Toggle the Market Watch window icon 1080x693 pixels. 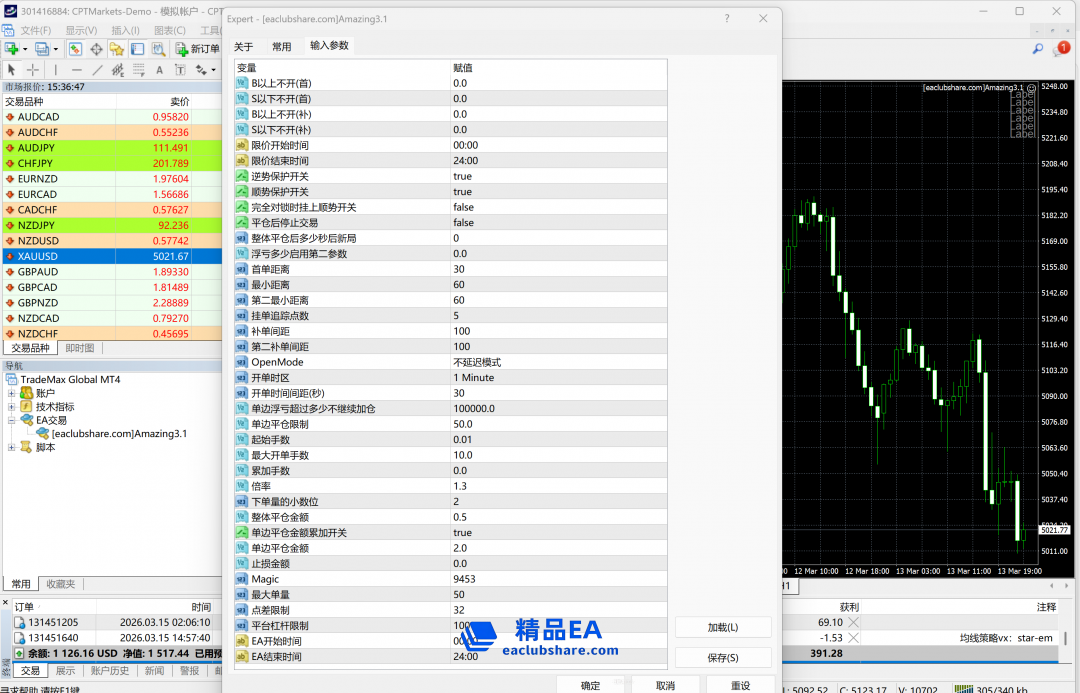click(76, 49)
